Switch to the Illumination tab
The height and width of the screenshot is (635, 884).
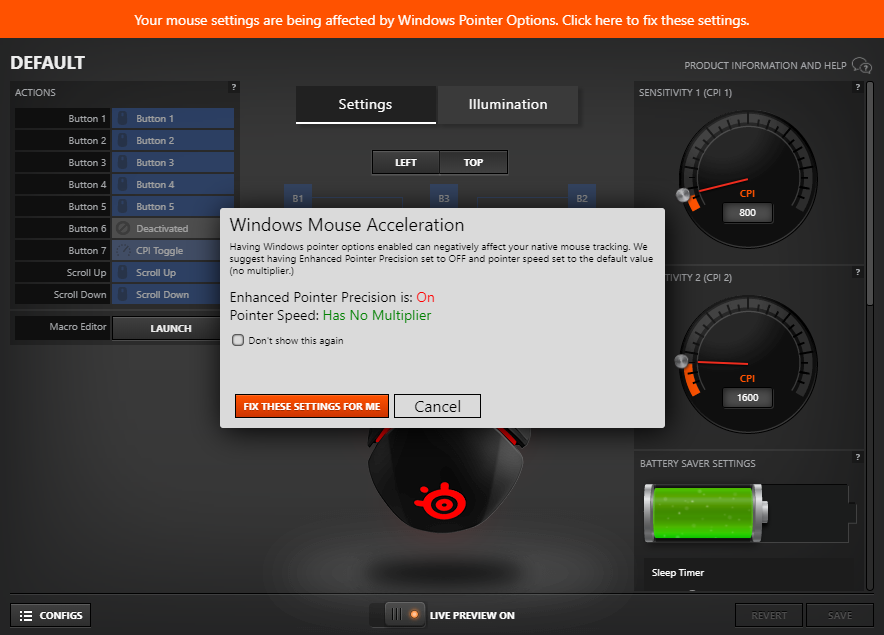(x=508, y=104)
